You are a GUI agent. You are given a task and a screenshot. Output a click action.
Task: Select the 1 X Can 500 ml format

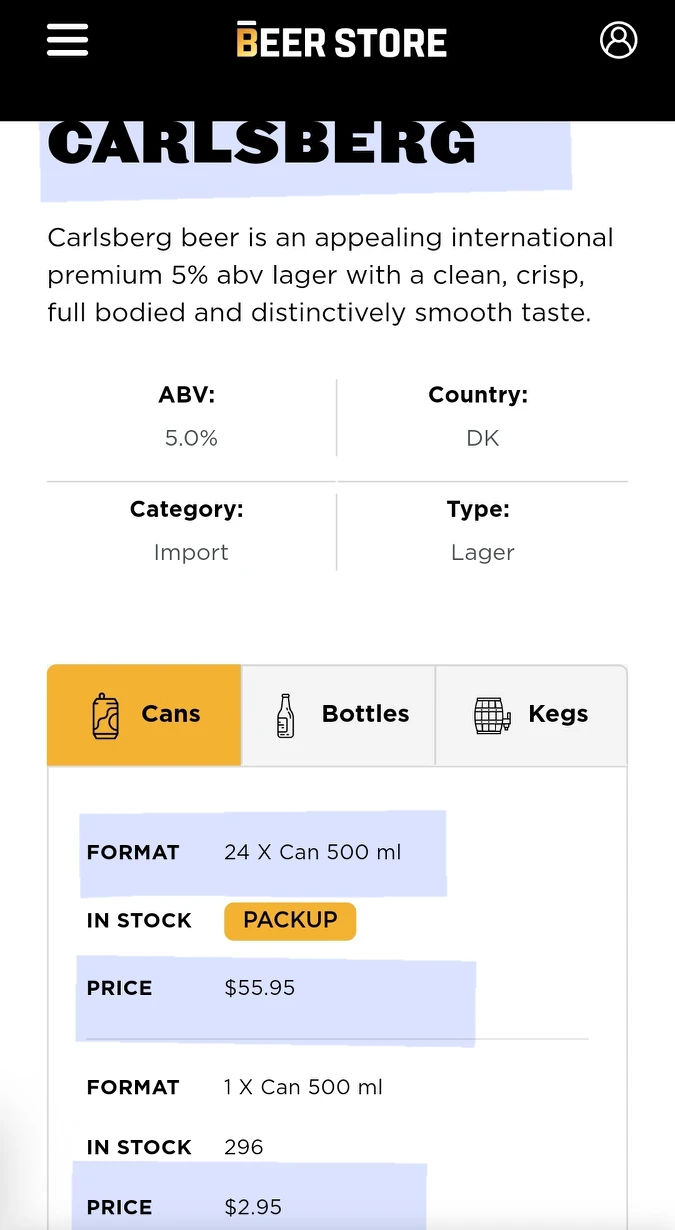pyautogui.click(x=303, y=1088)
